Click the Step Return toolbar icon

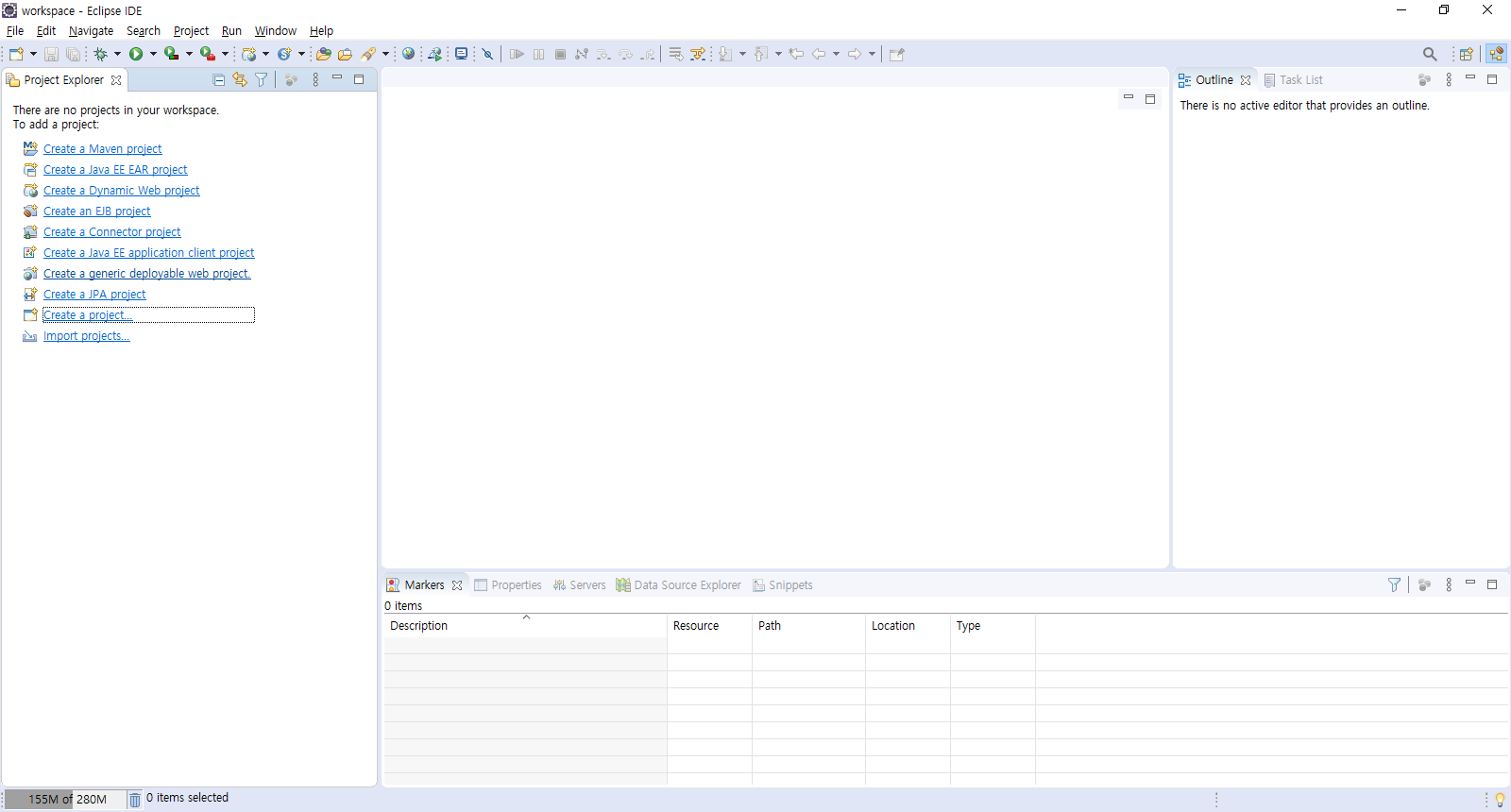click(x=647, y=55)
